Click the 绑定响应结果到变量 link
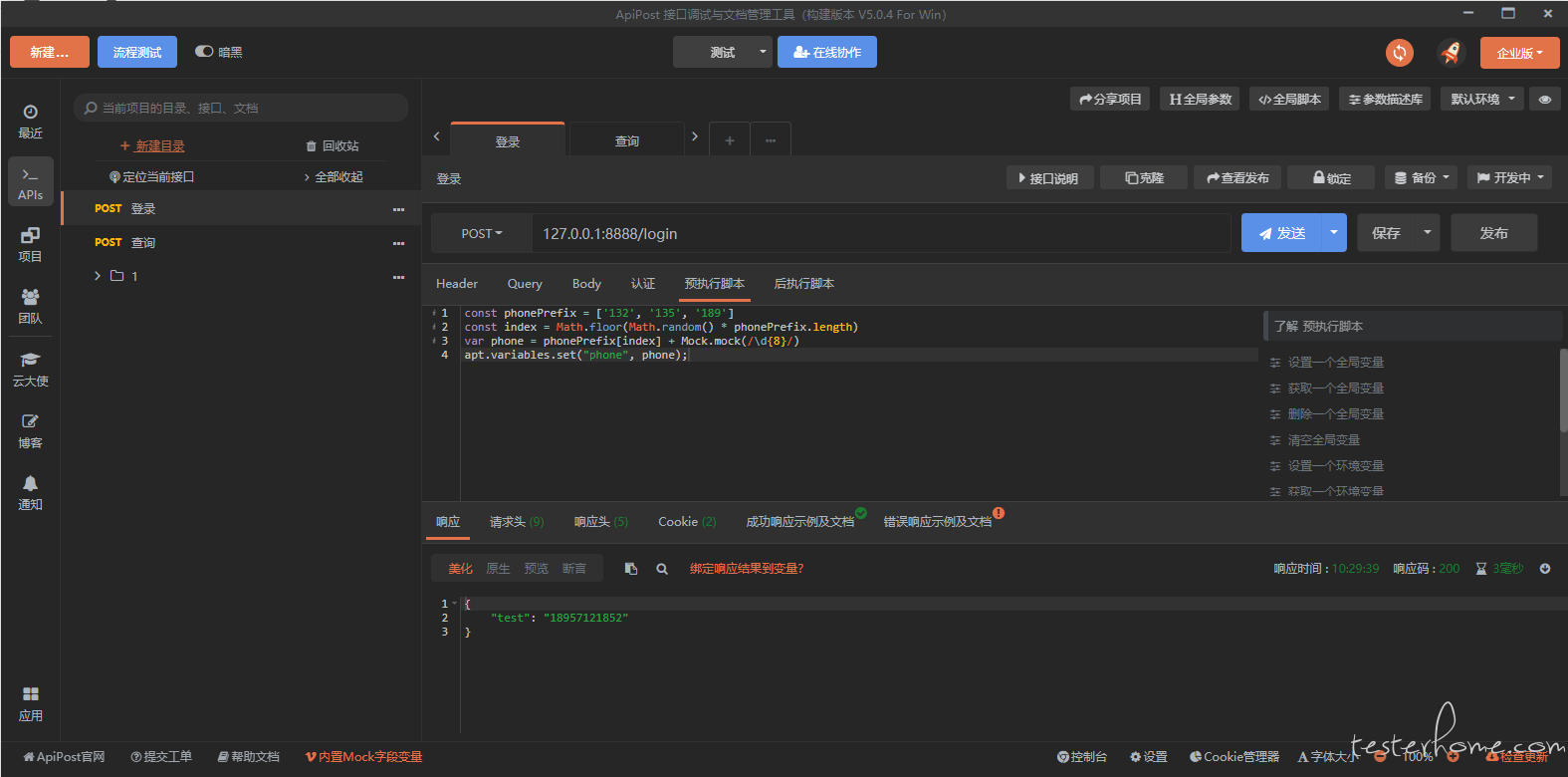This screenshot has width=1568, height=777. click(x=747, y=569)
